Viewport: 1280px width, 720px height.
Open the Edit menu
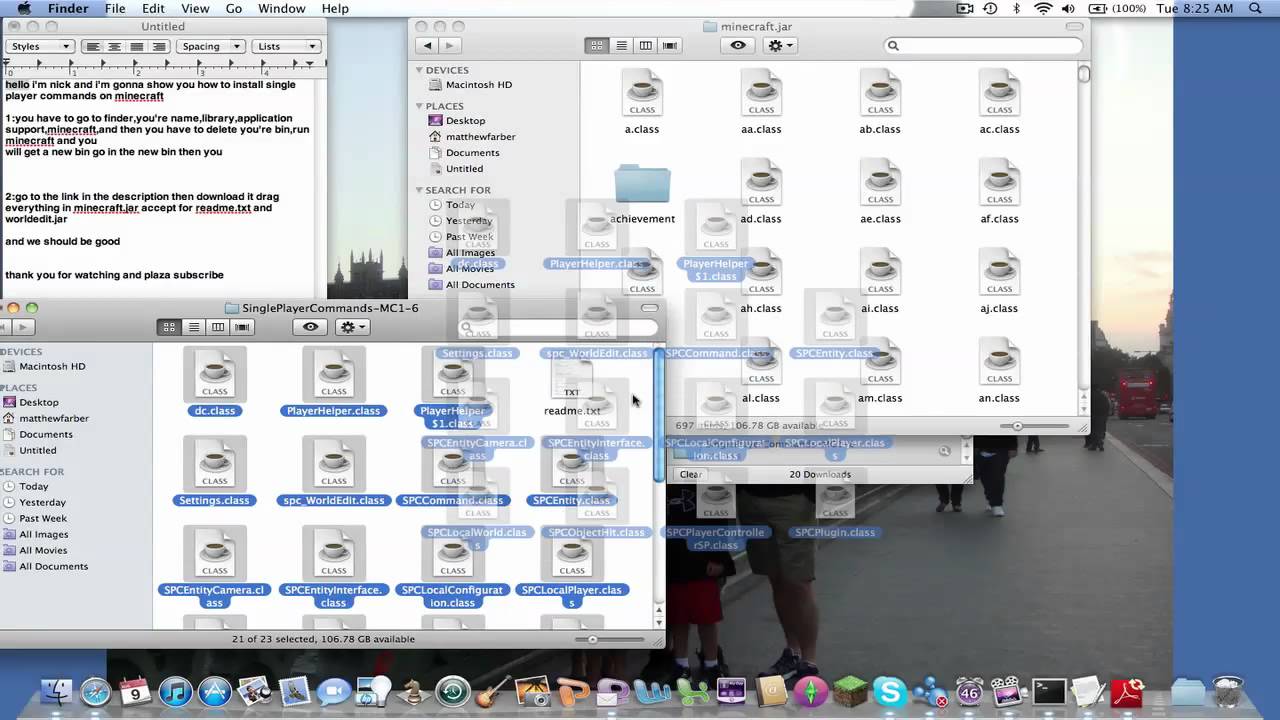pos(153,9)
